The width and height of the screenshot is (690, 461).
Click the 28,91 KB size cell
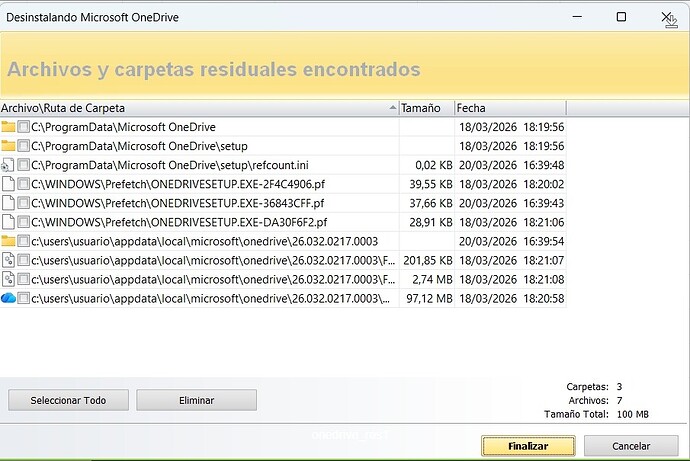[x=426, y=222]
